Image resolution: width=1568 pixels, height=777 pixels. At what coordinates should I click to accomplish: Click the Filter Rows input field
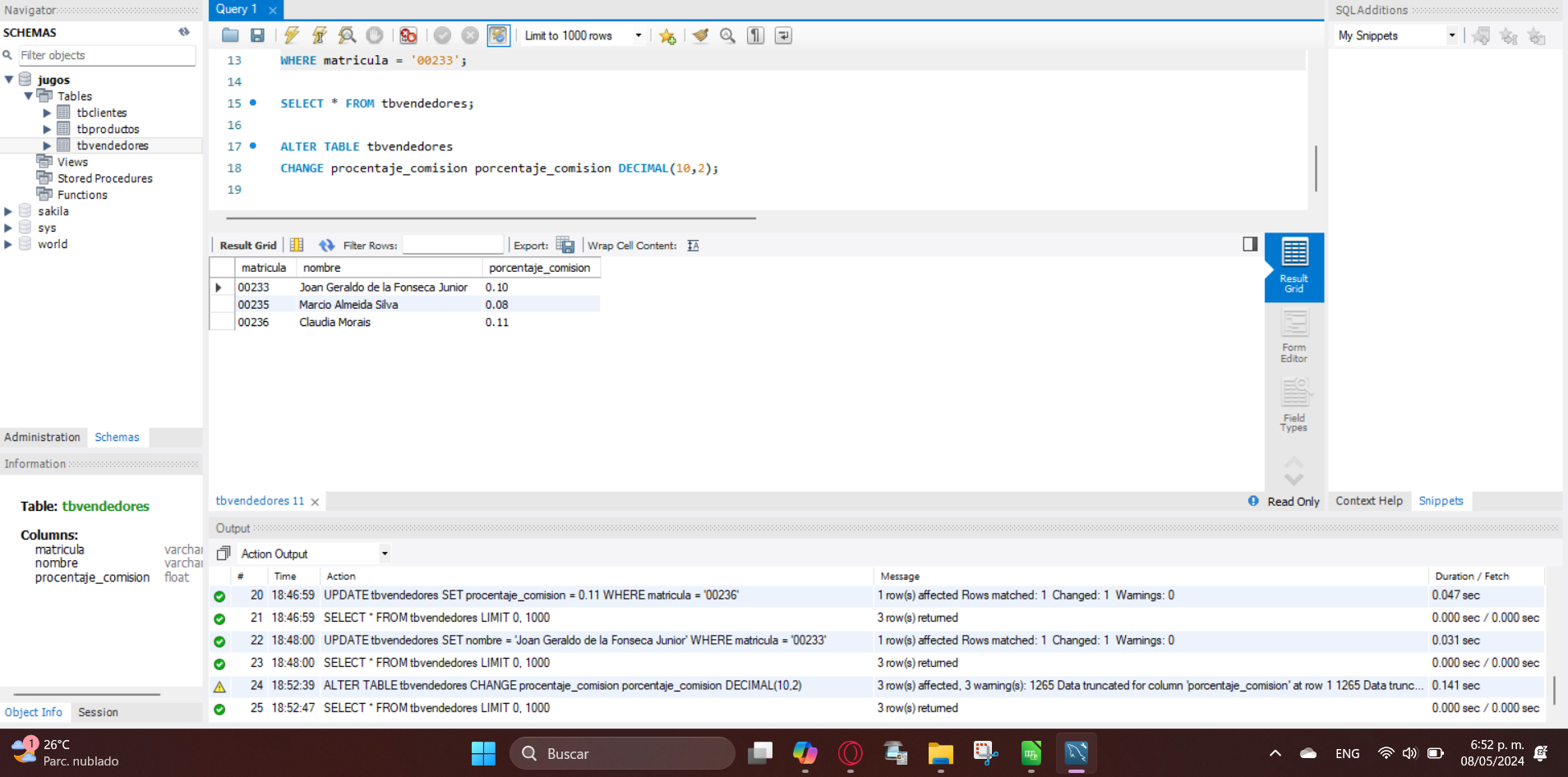pos(453,245)
